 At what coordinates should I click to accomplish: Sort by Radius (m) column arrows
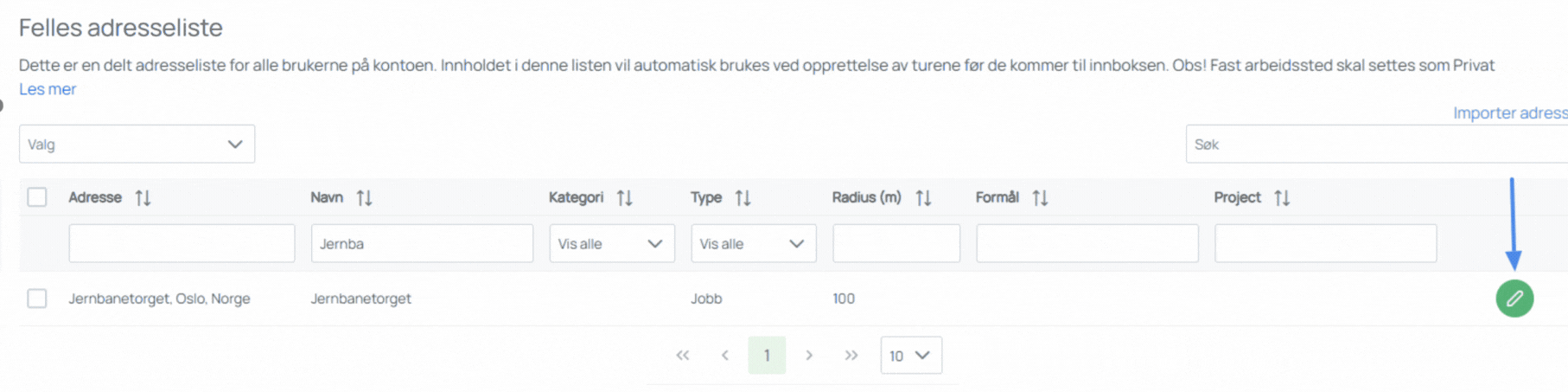click(924, 198)
